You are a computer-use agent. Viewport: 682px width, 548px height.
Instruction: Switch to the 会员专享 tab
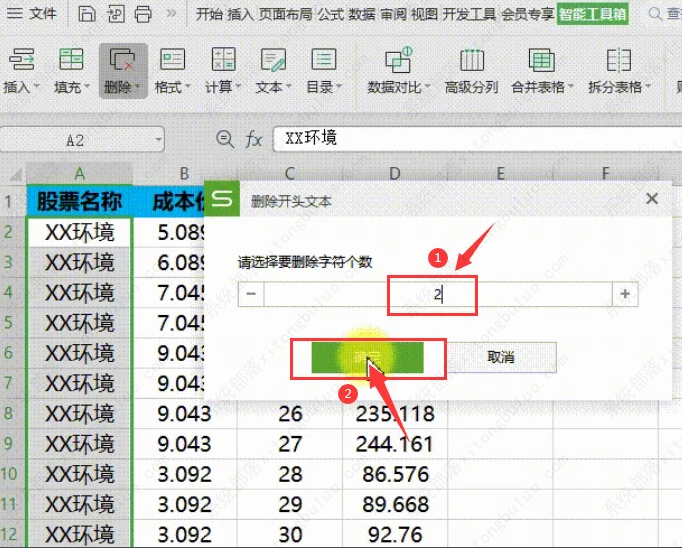(528, 14)
